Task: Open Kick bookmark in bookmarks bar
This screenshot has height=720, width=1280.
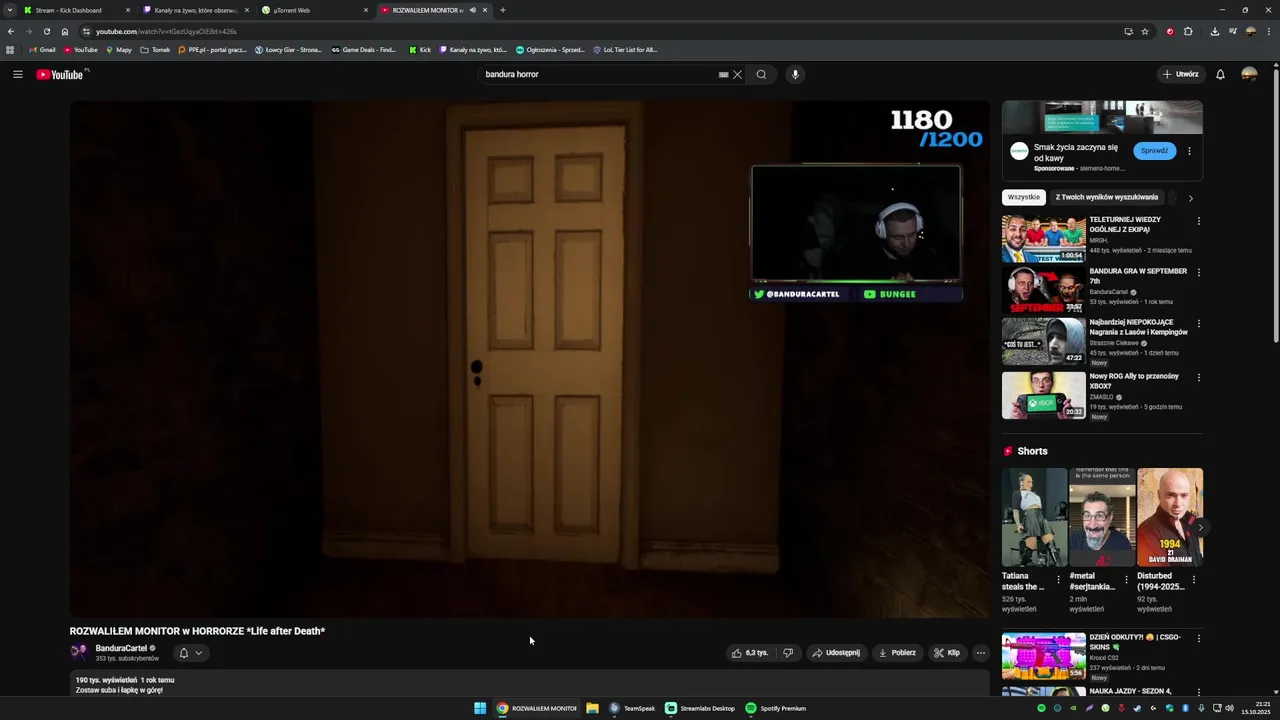Action: coord(420,50)
